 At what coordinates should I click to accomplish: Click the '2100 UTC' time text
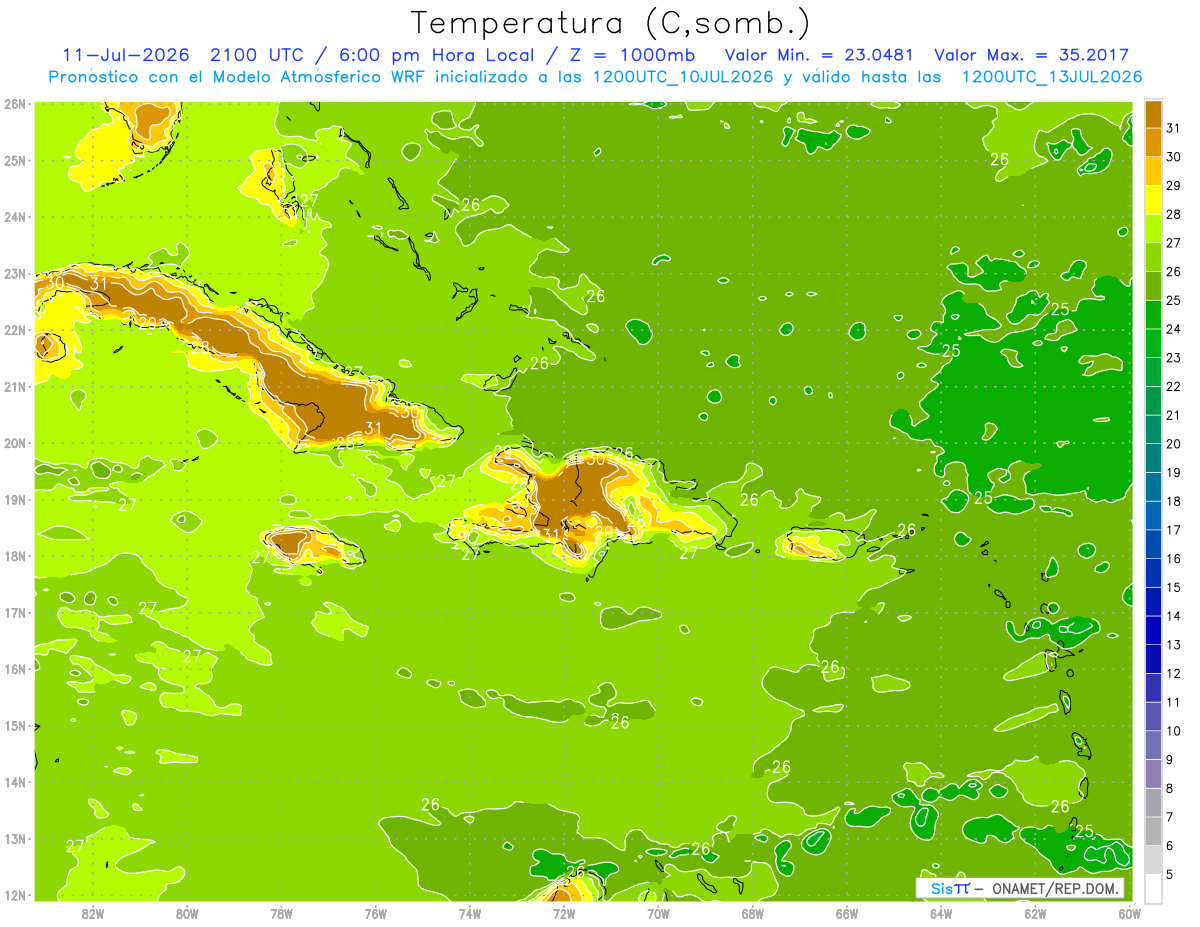click(x=255, y=55)
